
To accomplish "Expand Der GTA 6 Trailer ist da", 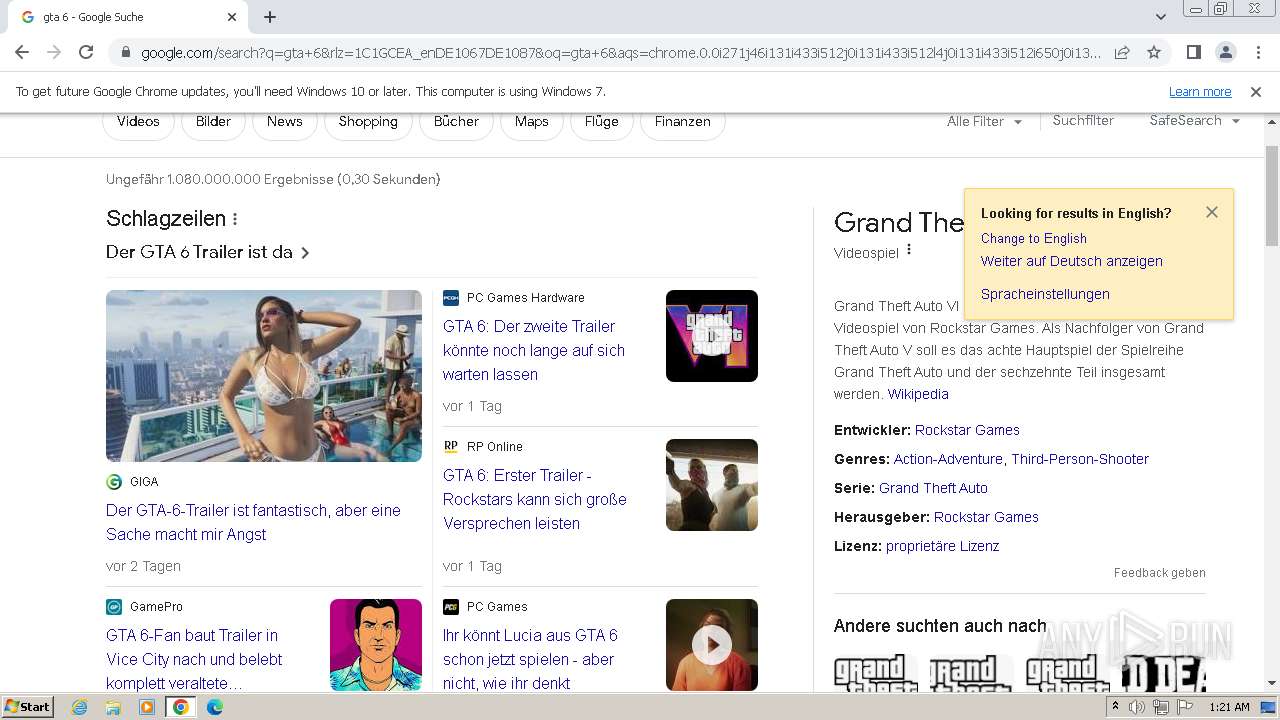I will click(x=207, y=252).
